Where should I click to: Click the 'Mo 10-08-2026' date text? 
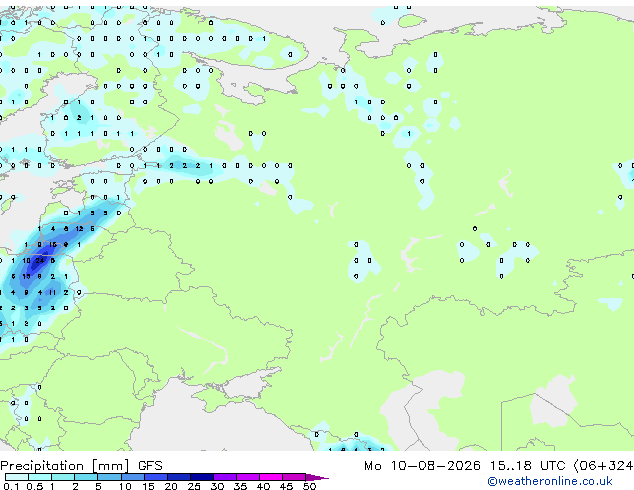click(422, 466)
